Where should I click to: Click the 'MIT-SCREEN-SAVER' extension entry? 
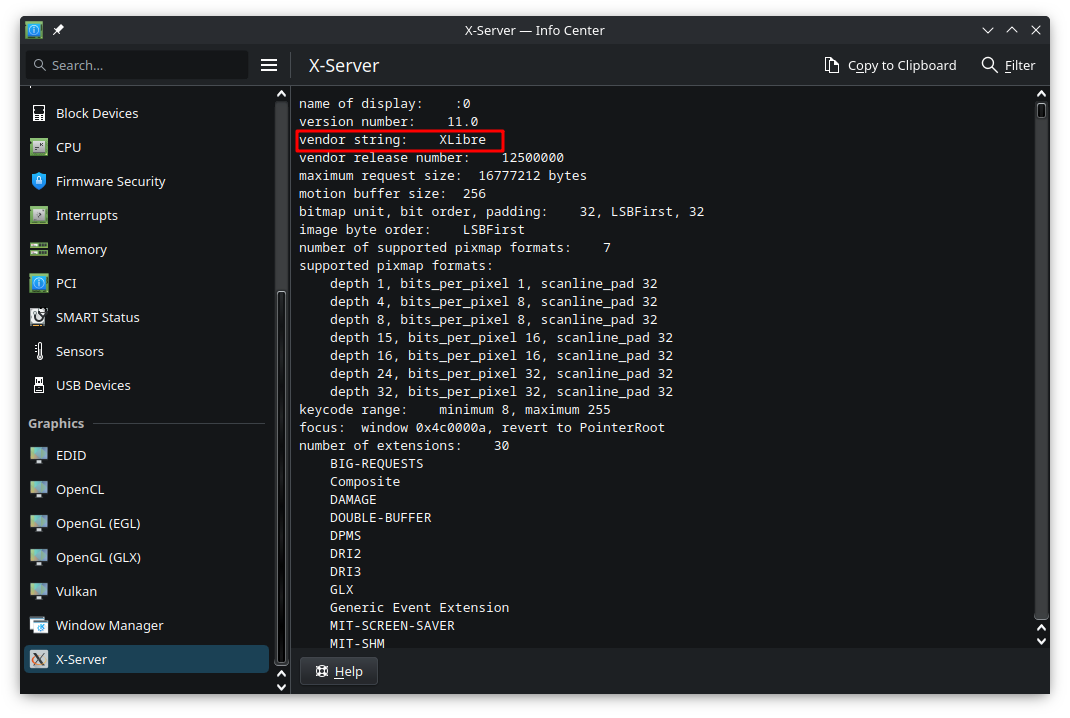[392, 626]
